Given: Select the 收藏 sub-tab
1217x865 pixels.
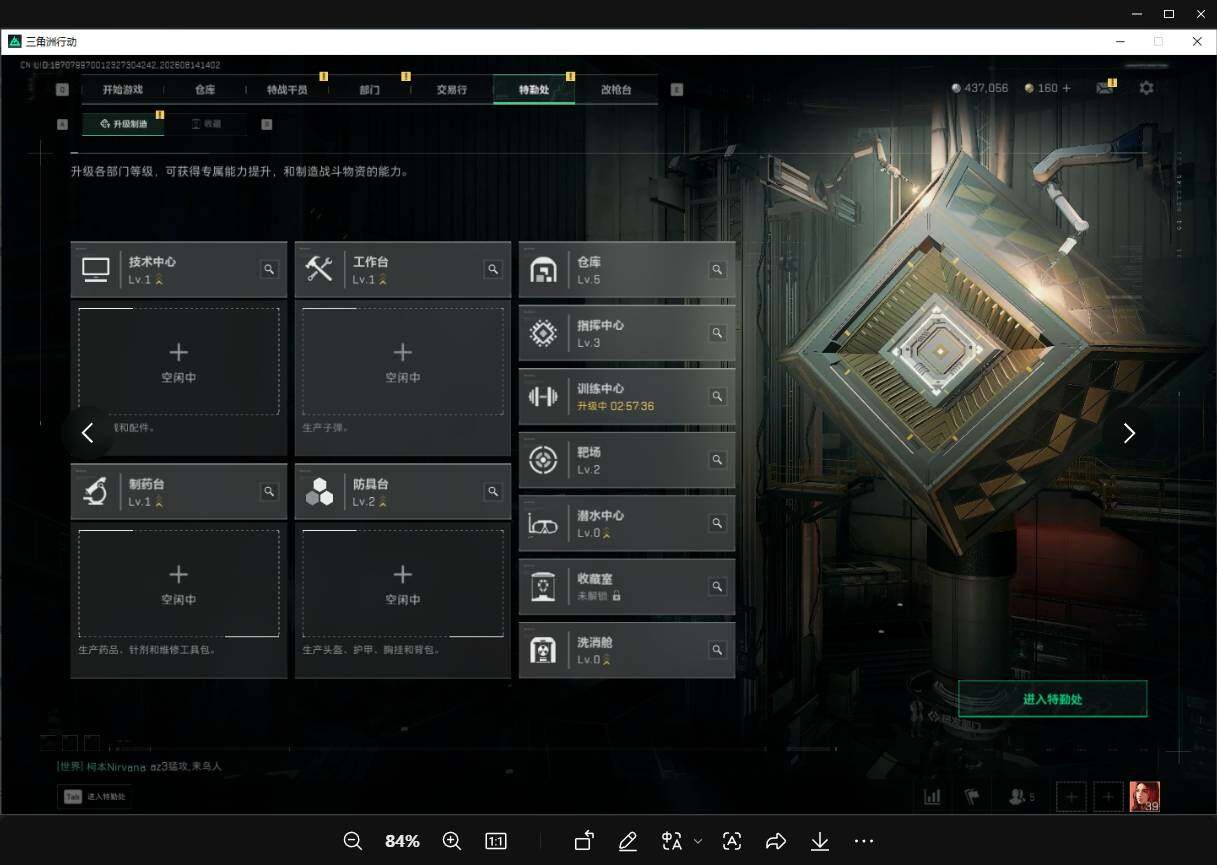Looking at the screenshot, I should pyautogui.click(x=205, y=124).
